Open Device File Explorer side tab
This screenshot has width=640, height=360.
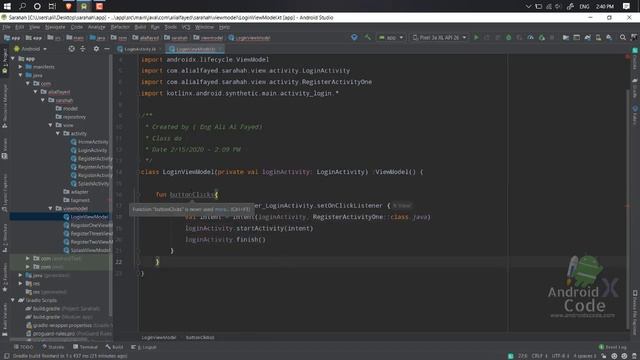tap(635, 312)
